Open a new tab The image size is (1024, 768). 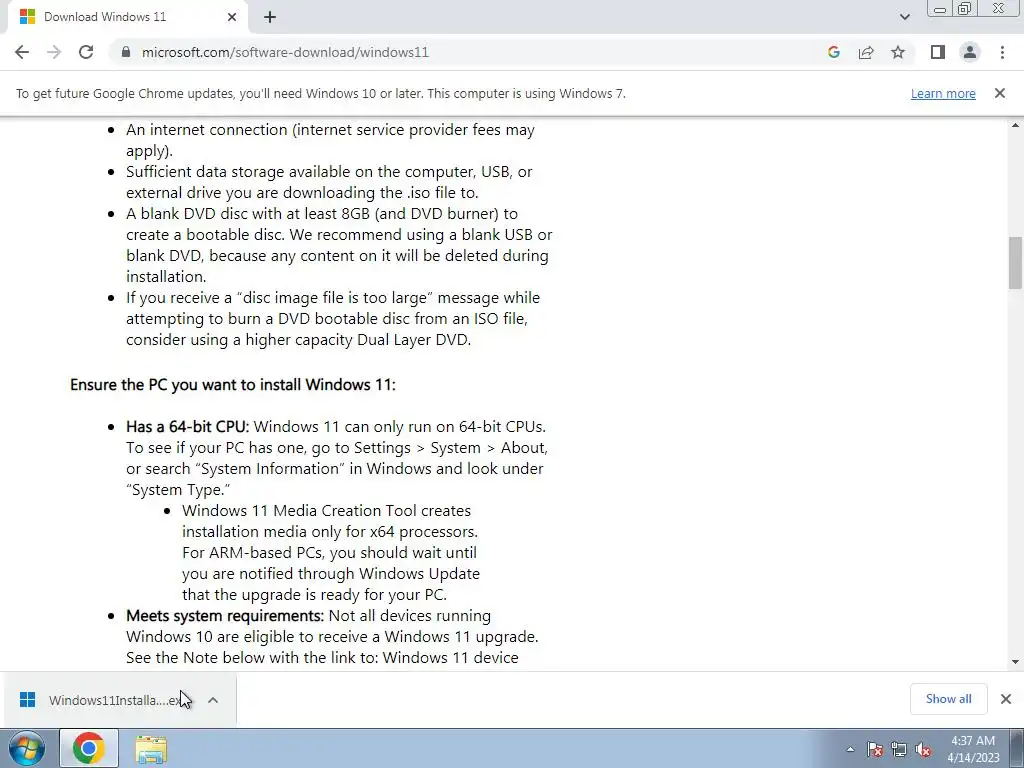[270, 17]
